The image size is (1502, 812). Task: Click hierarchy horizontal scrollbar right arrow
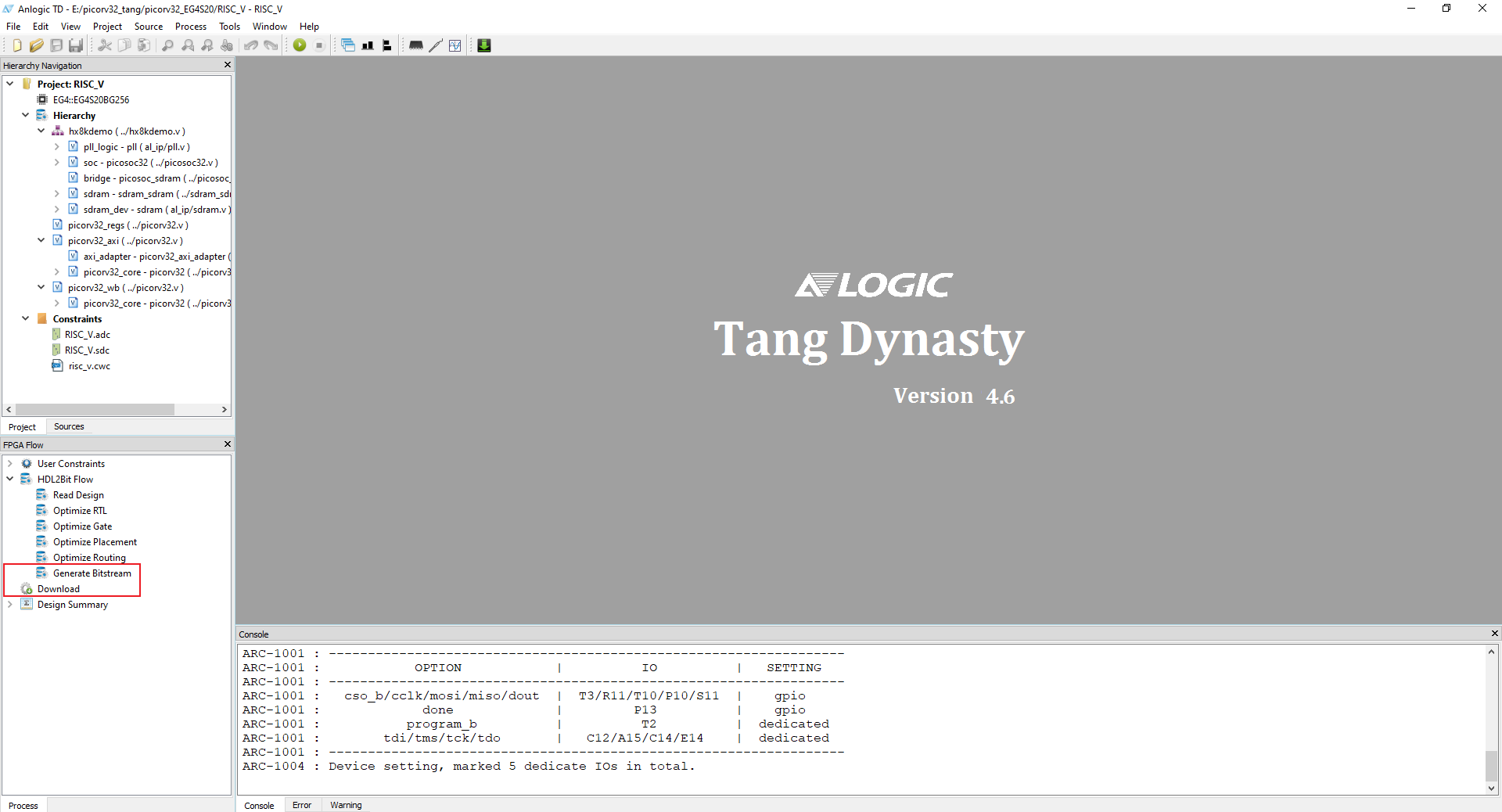(x=225, y=409)
